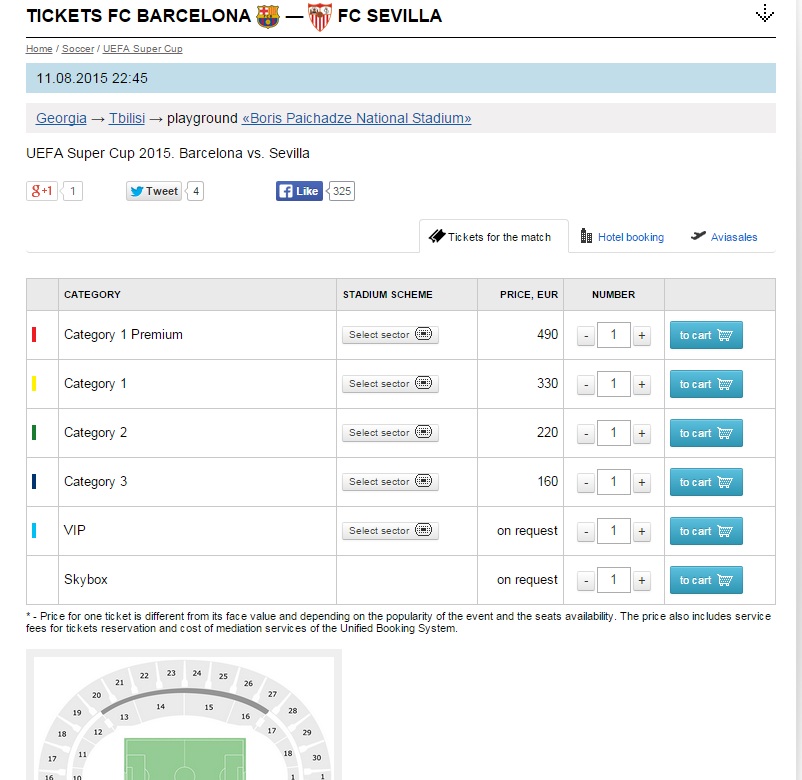Switch to the Aviasales tab
802x780 pixels.
[x=724, y=237]
